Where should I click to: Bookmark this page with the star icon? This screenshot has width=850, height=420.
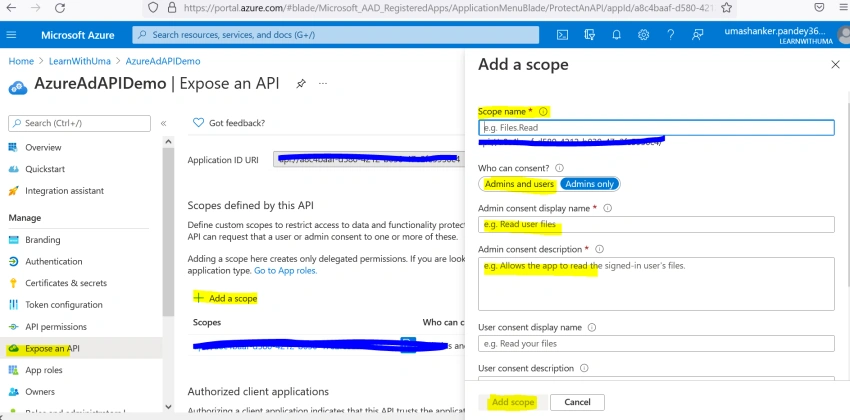coord(727,8)
